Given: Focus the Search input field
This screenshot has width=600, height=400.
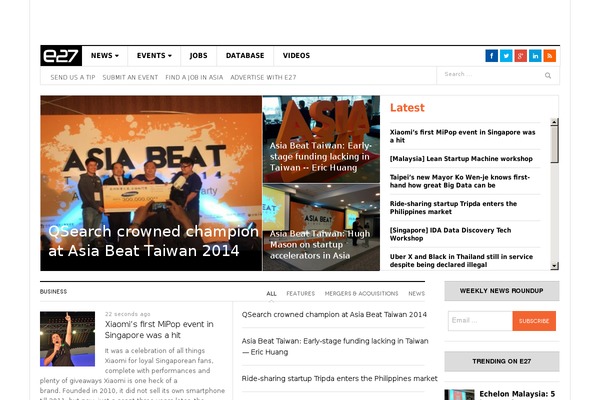Looking at the screenshot, I should (491, 75).
